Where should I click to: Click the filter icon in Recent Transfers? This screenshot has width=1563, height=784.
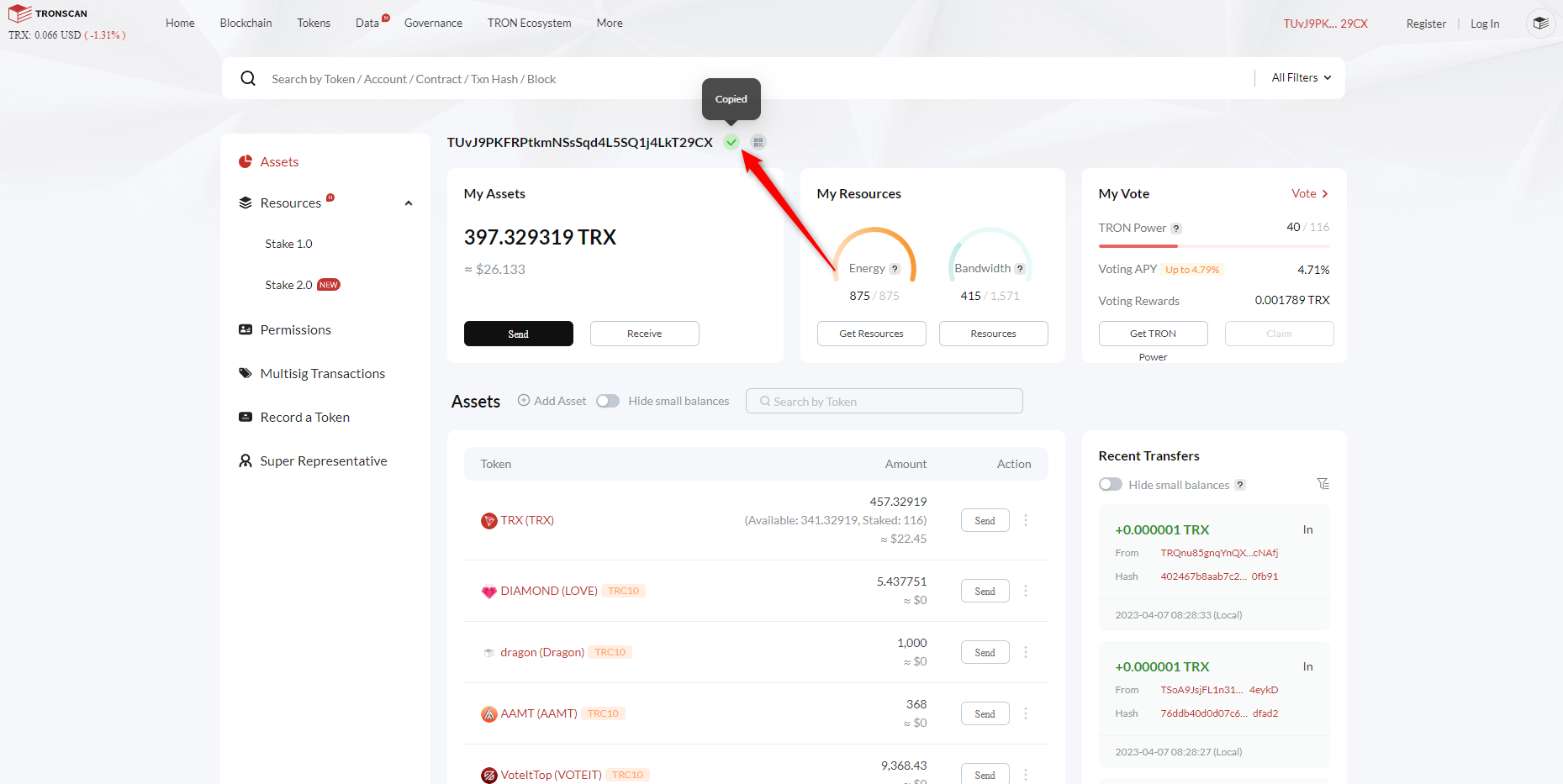[1323, 484]
